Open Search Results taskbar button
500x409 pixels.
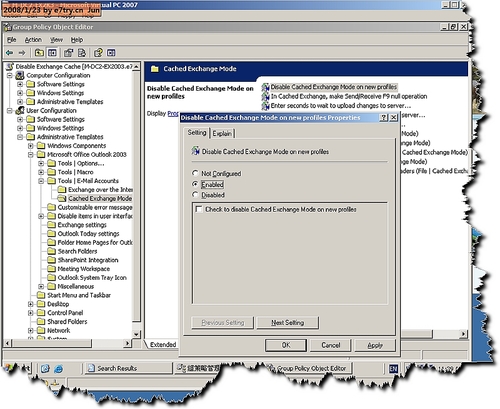pos(128,368)
